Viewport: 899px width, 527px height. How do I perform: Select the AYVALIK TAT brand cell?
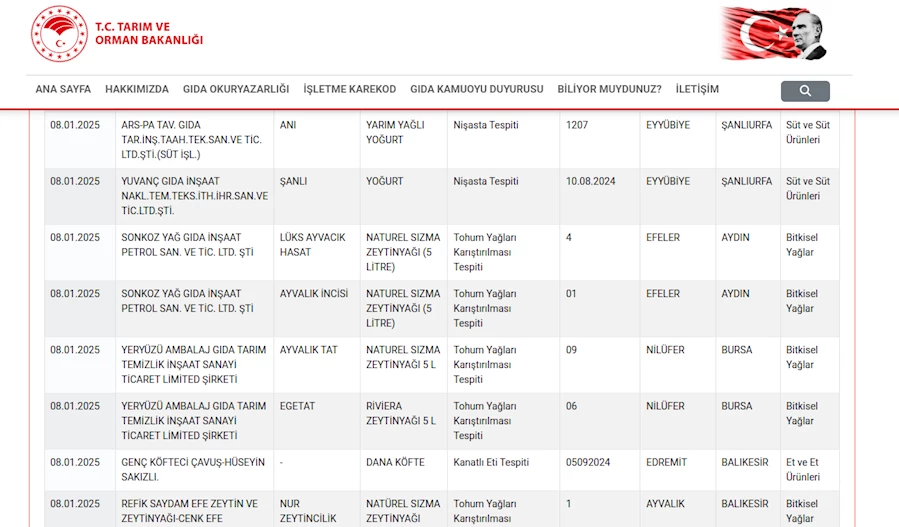(x=309, y=350)
